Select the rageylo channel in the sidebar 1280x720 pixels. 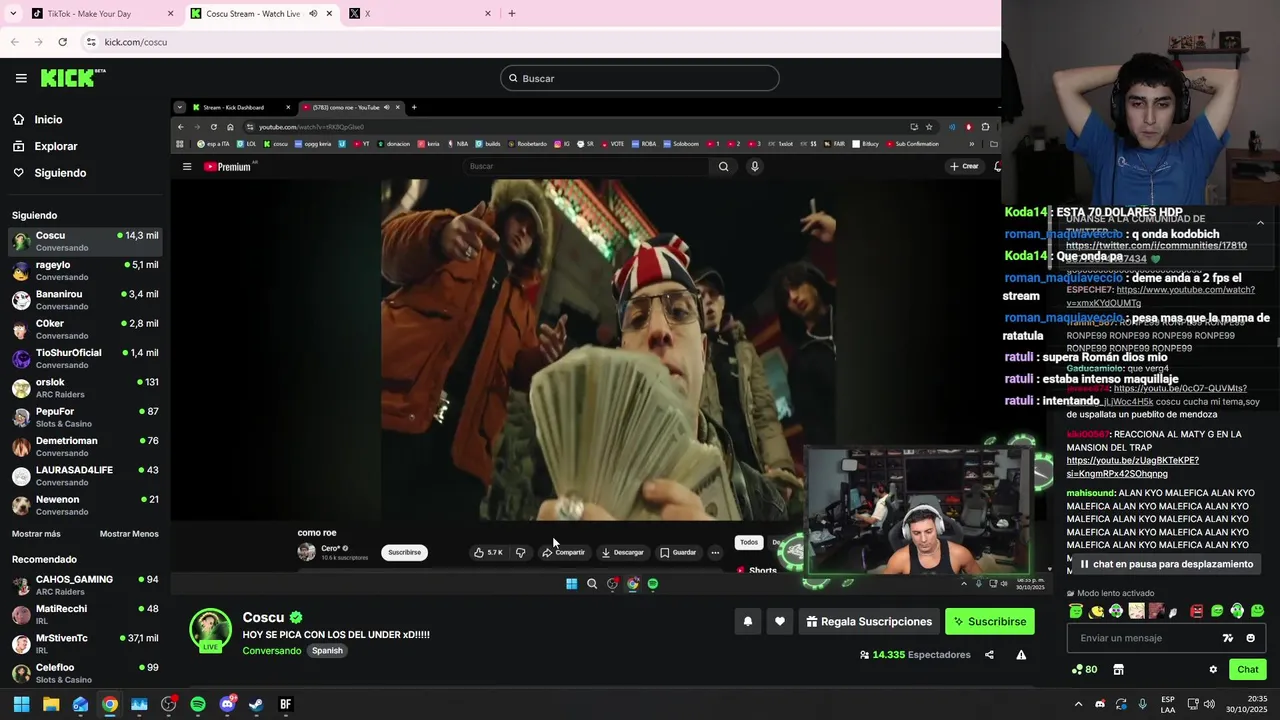pos(85,270)
